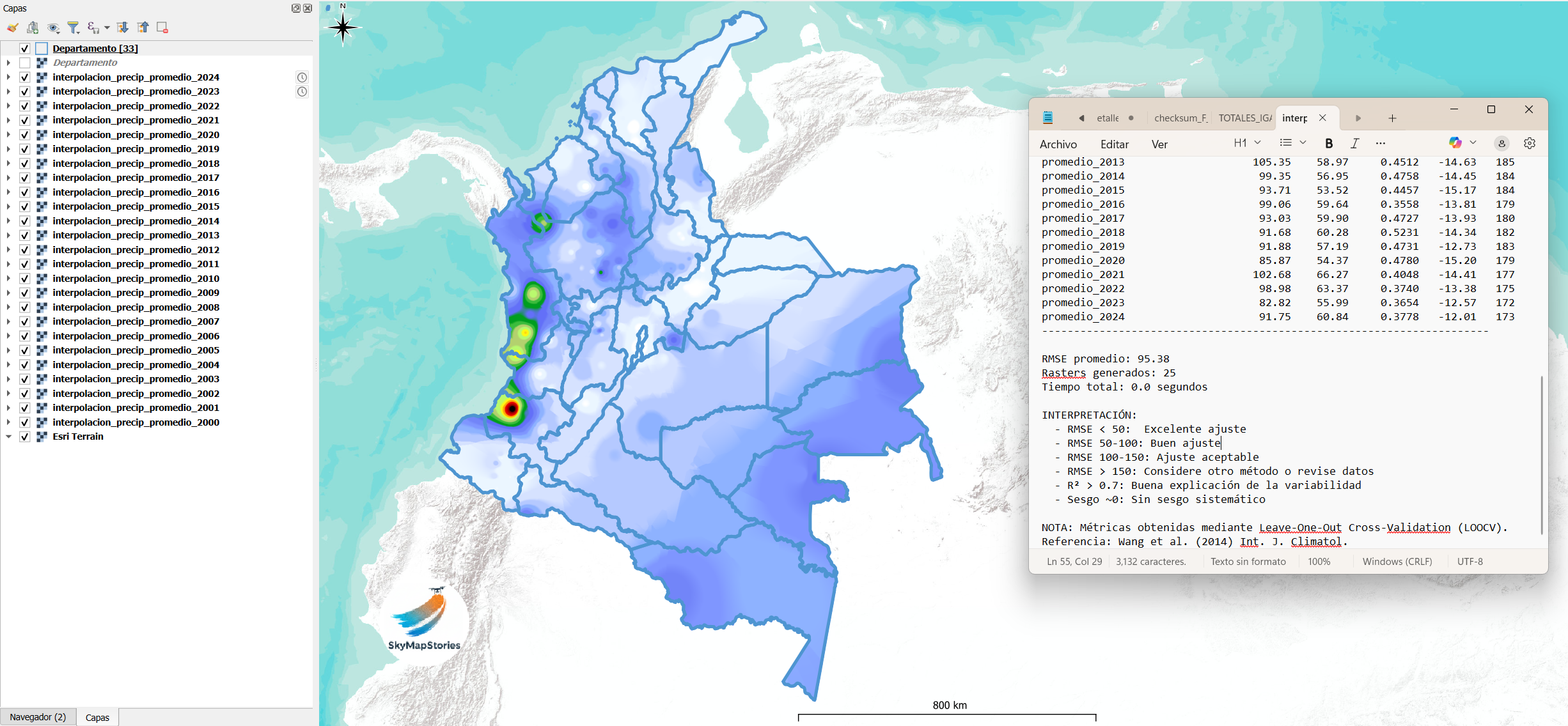Image resolution: width=1568 pixels, height=726 pixels.
Task: Switch to the checksum_F Notepad tab
Action: [1180, 118]
